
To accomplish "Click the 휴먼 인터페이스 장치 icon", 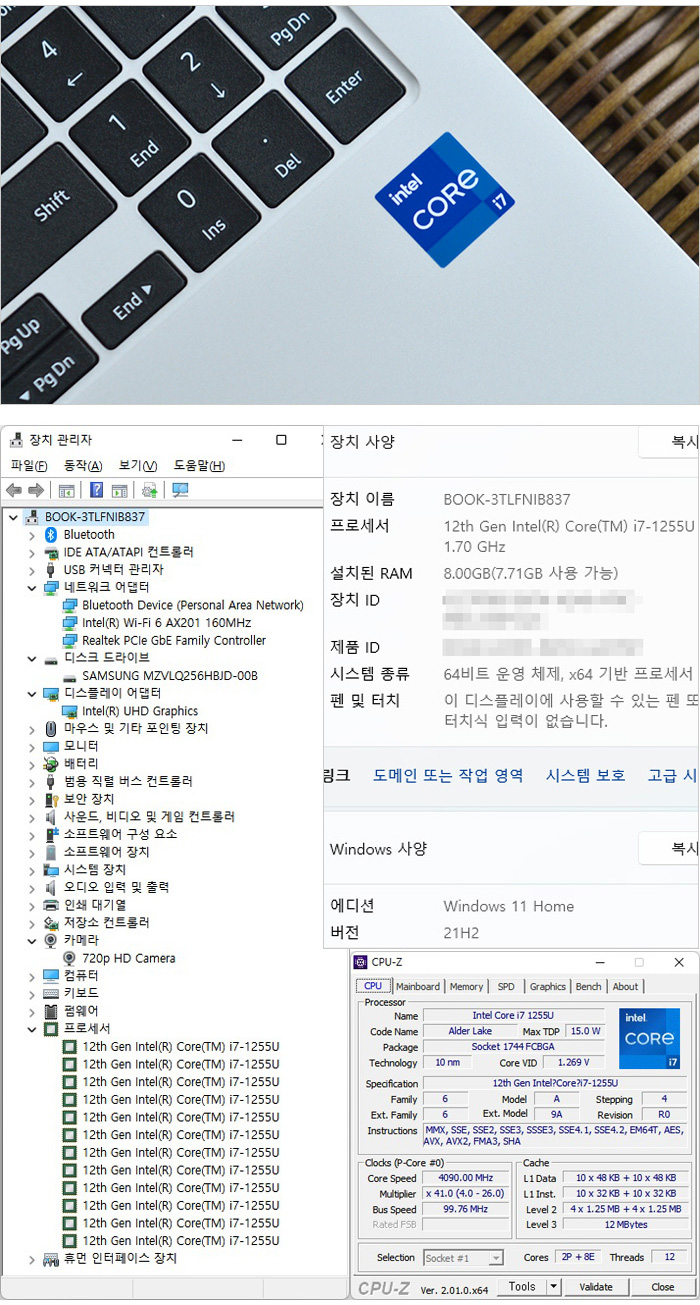I will pos(51,1258).
